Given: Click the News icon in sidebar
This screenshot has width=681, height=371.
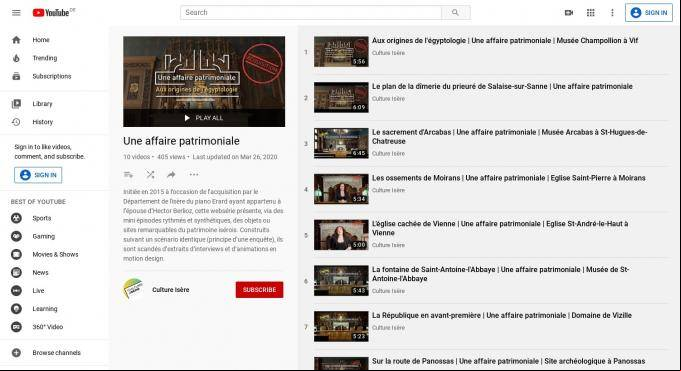Looking at the screenshot, I should (16, 273).
